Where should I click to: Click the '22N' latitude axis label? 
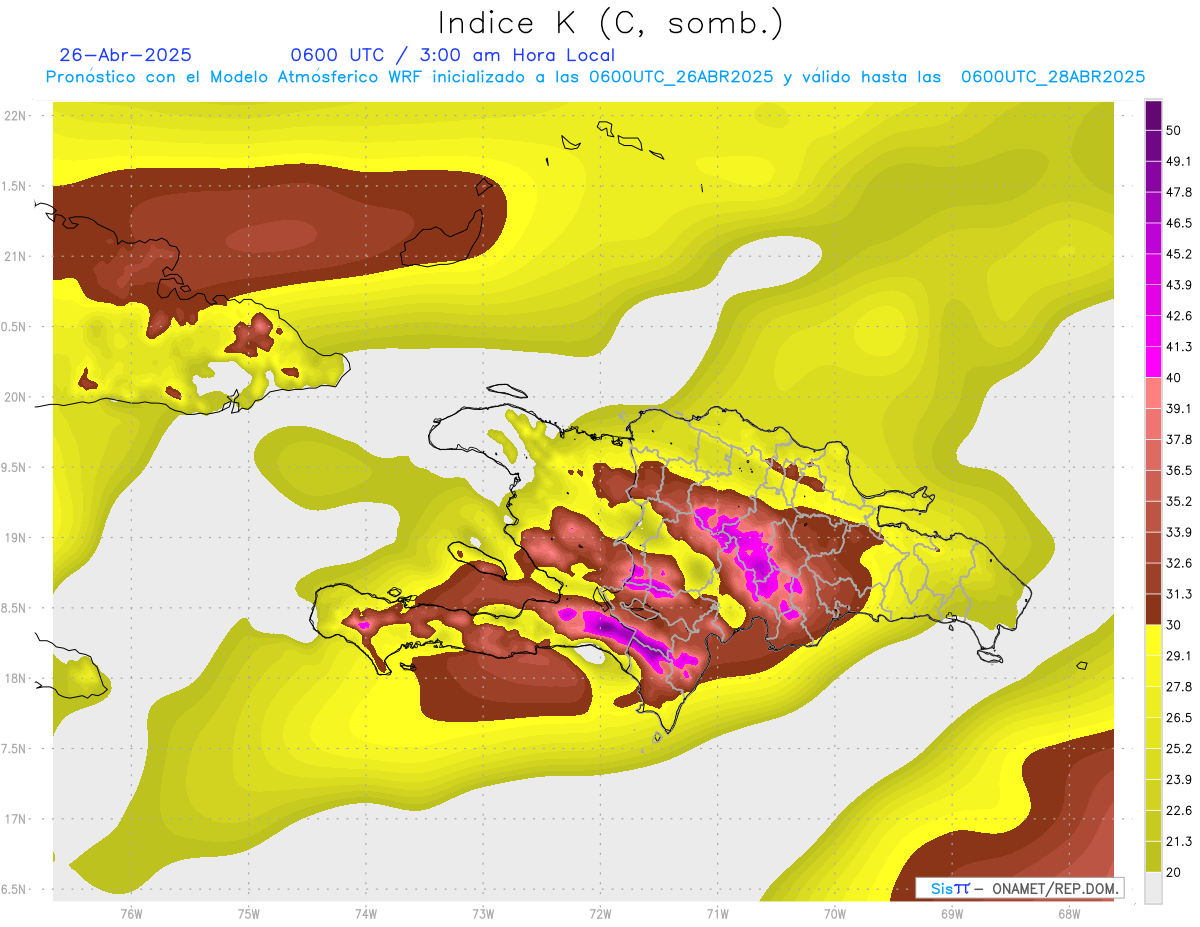point(15,116)
